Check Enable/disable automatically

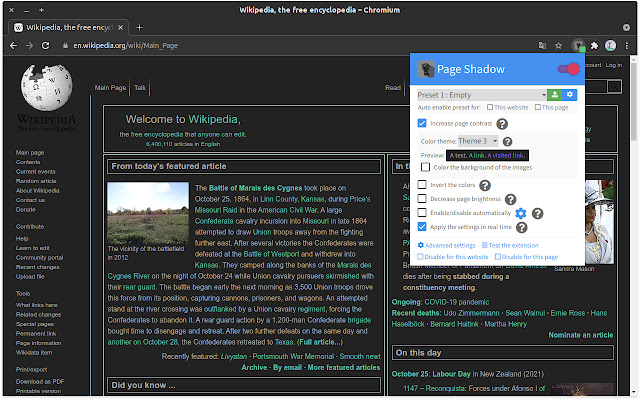(x=422, y=213)
